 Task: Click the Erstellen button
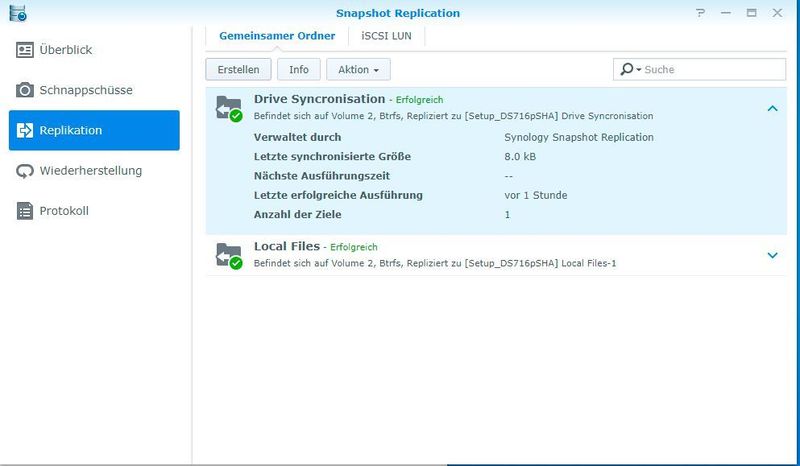click(238, 69)
